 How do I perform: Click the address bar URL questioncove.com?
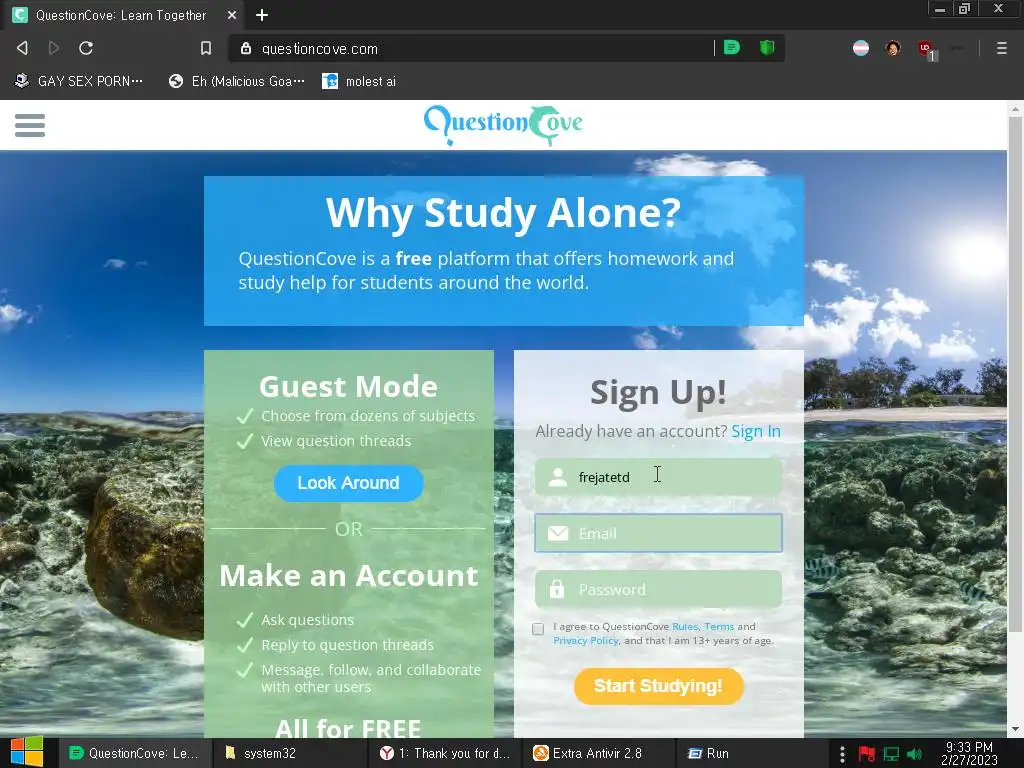tap(319, 49)
